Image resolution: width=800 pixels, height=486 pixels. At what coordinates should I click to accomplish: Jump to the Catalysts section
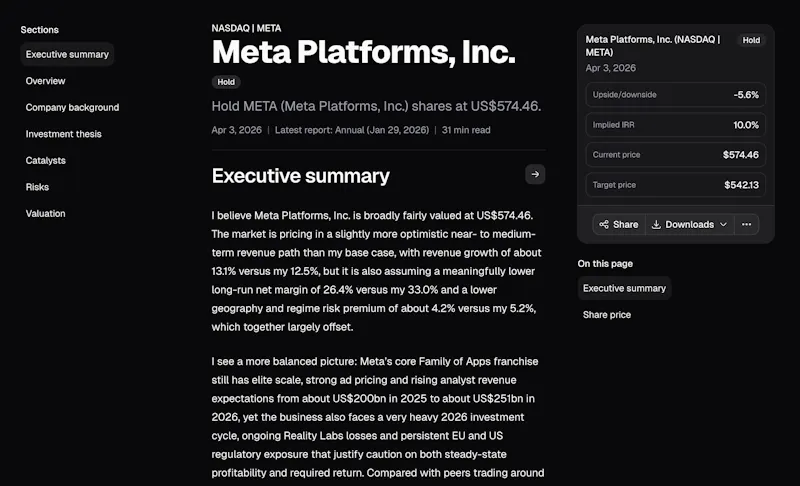pos(45,161)
